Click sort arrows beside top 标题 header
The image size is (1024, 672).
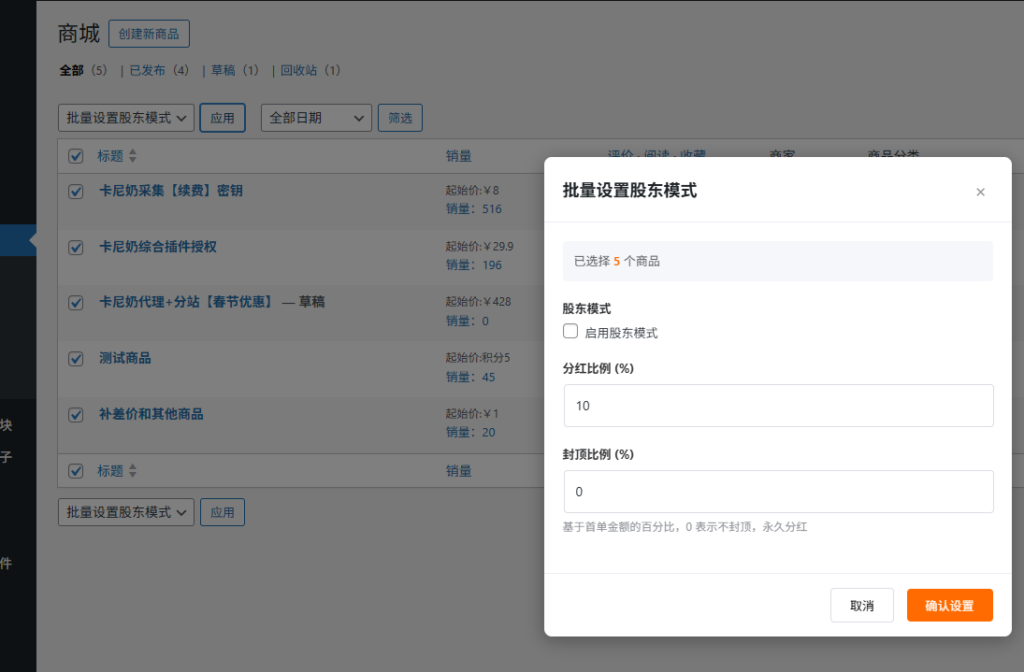click(x=133, y=156)
